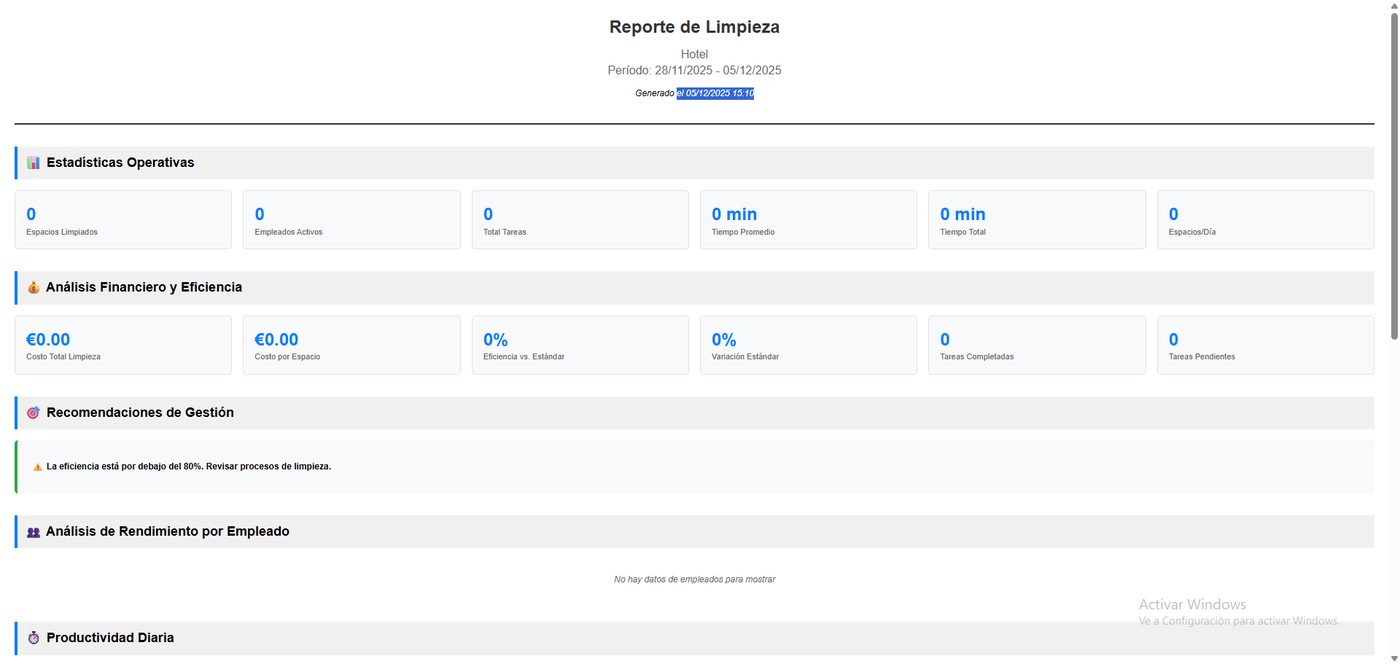Click the Variación Estándar card
Image resolution: width=1400 pixels, height=664 pixels.
pyautogui.click(x=808, y=345)
